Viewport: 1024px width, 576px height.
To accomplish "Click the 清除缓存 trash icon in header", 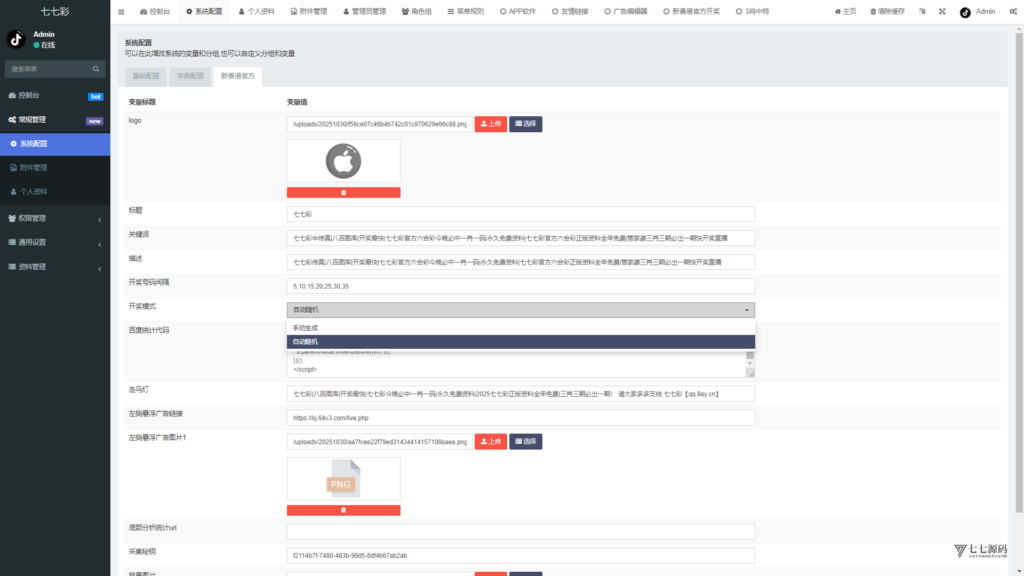I will 873,12.
